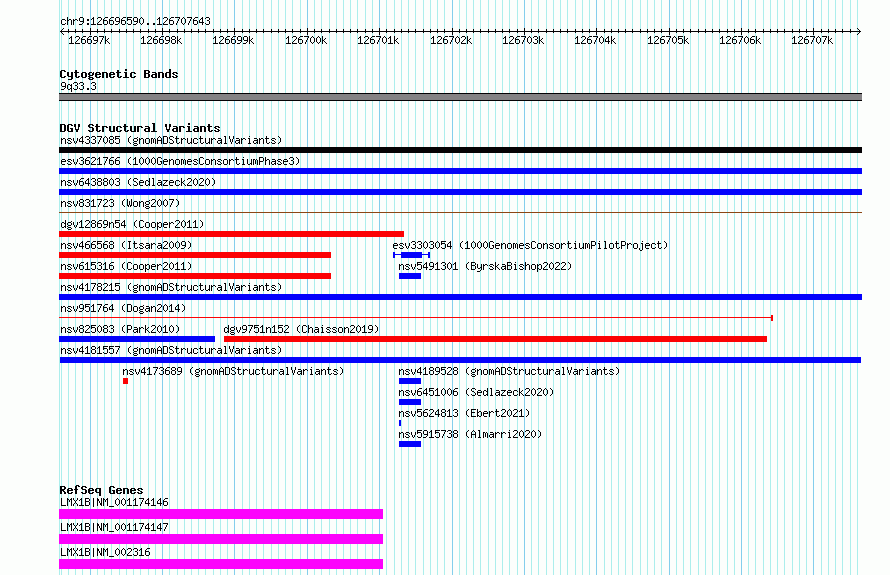Click the 126706k ruler position label

740,40
